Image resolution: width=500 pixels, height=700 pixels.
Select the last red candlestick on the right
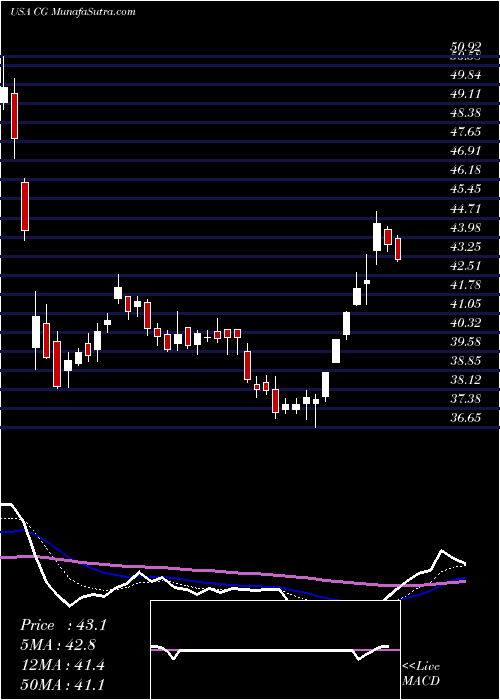click(x=398, y=249)
